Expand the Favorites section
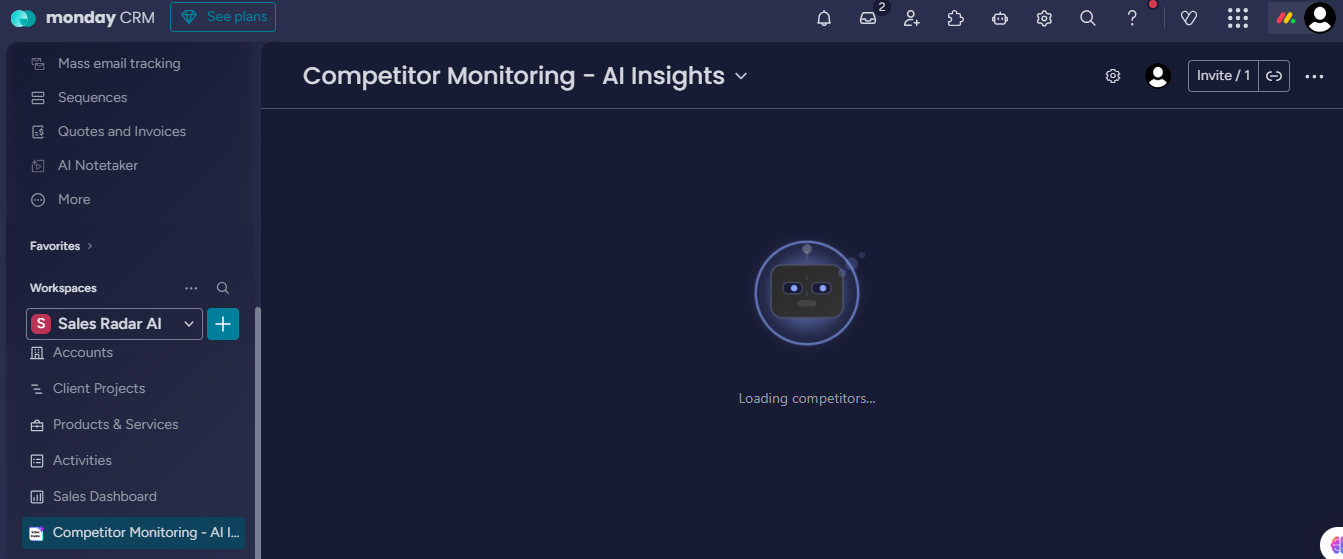The width and height of the screenshot is (1343, 559). (61, 246)
